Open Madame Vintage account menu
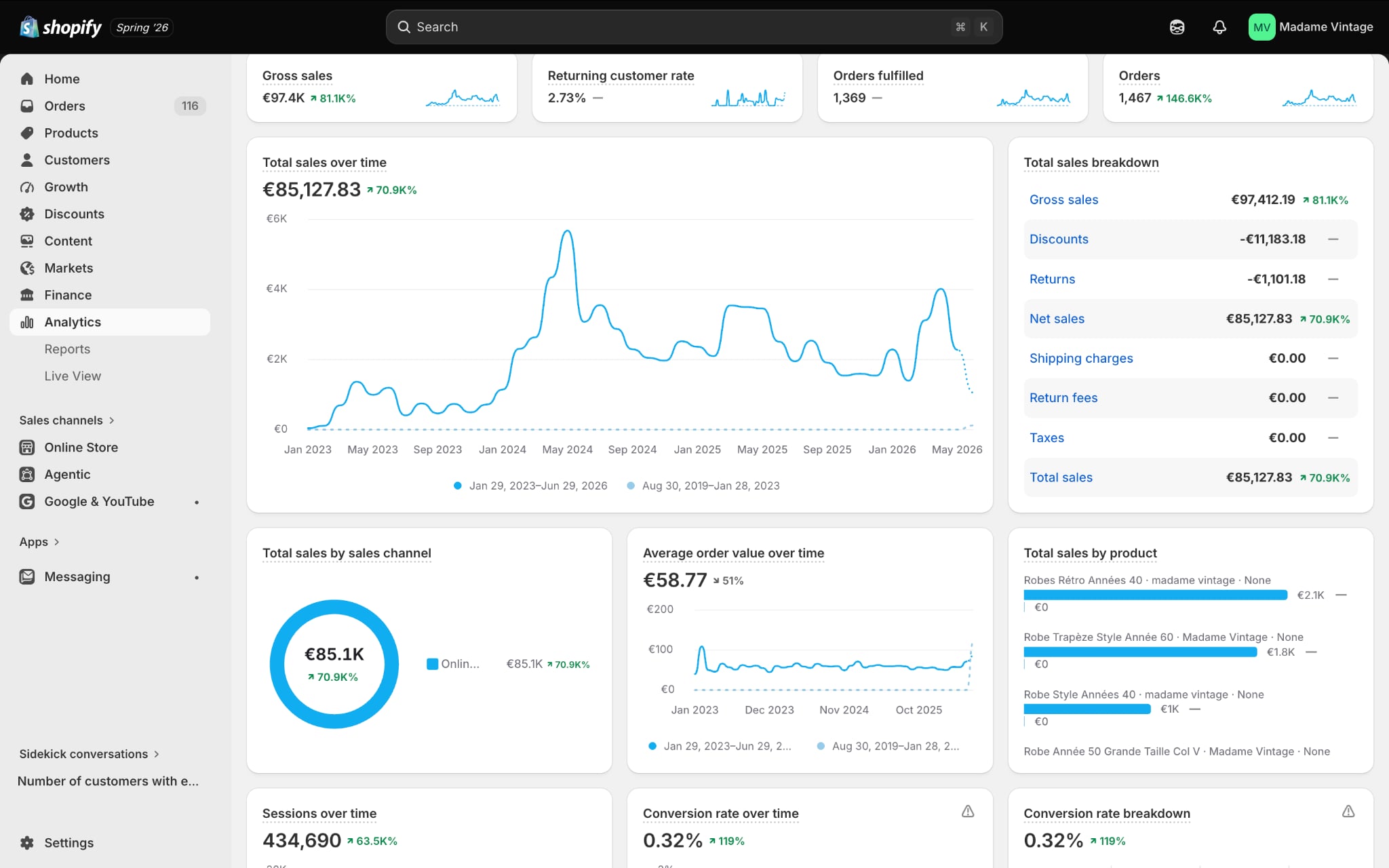The width and height of the screenshot is (1389, 868). (1310, 27)
